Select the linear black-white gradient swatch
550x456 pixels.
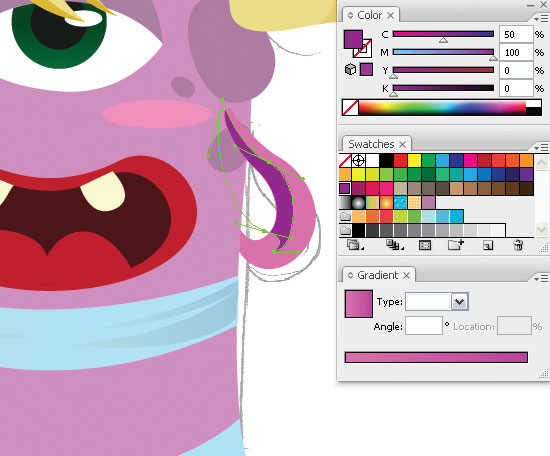pyautogui.click(x=345, y=202)
